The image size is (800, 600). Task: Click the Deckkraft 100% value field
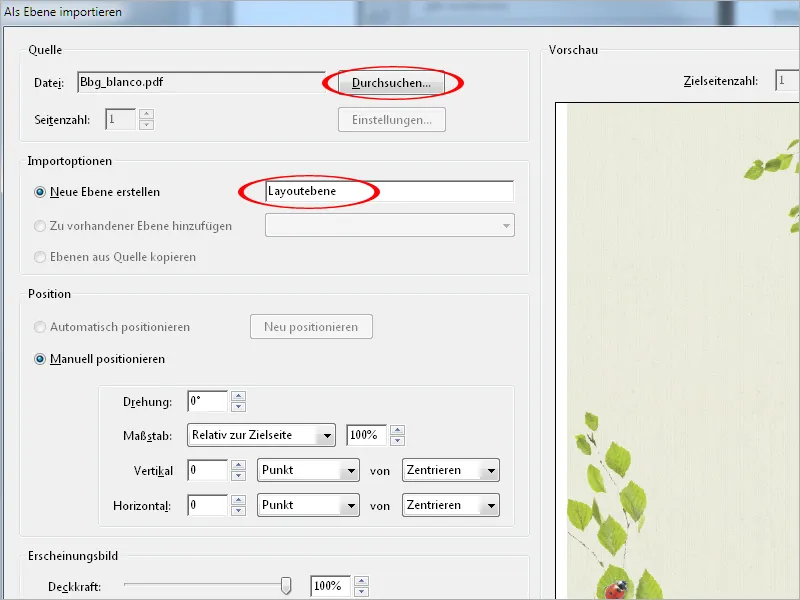click(330, 586)
